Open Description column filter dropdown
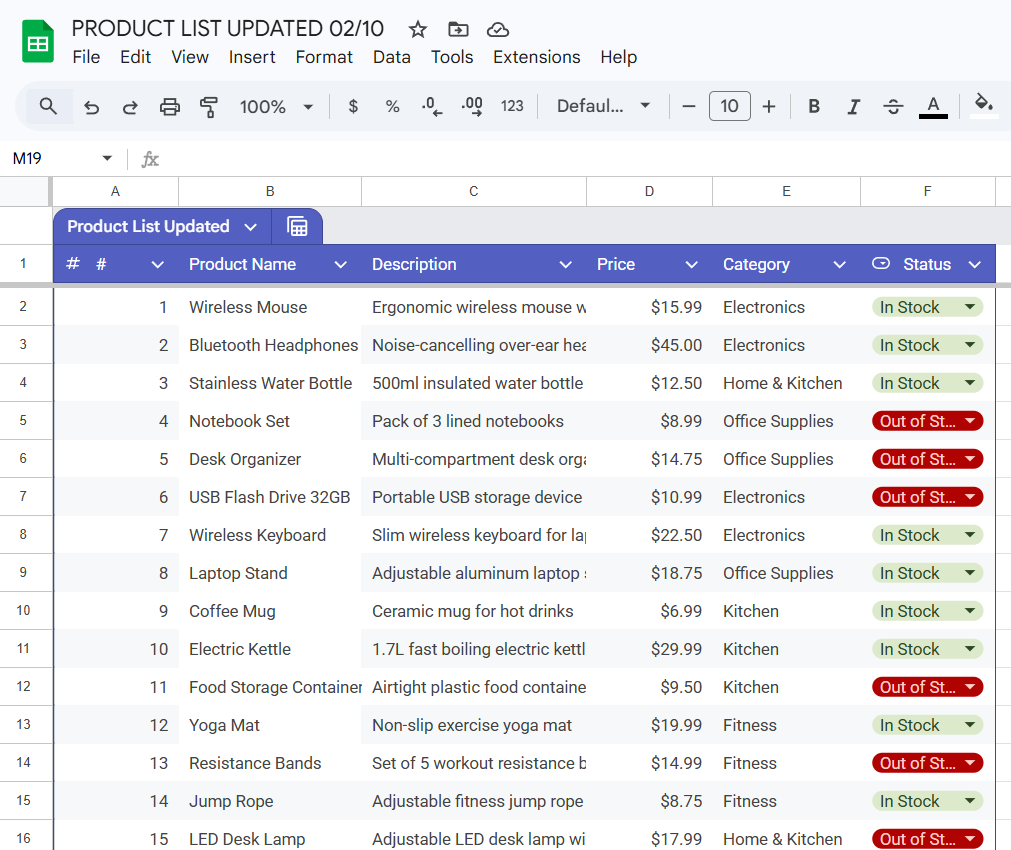The image size is (1011, 850). tap(565, 264)
